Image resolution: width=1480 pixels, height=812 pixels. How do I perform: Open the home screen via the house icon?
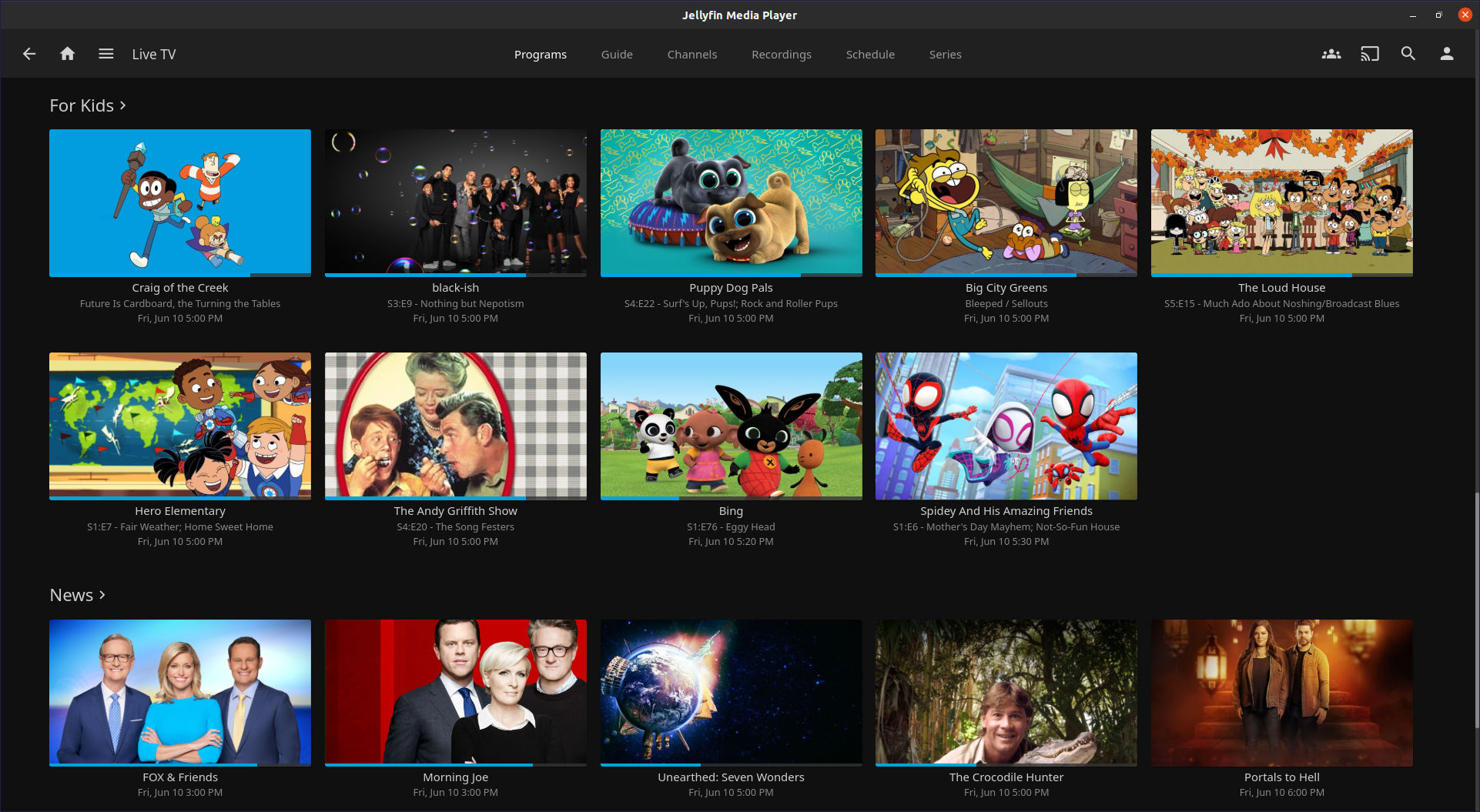[67, 54]
